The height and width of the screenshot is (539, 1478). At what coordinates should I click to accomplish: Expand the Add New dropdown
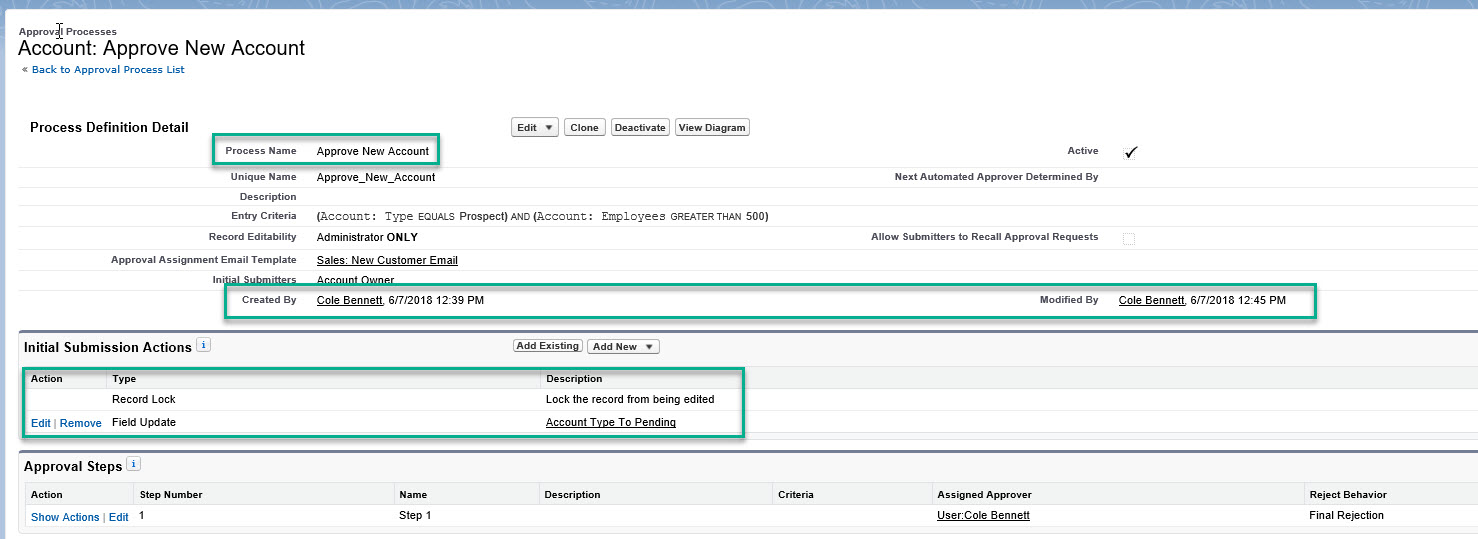tap(623, 346)
